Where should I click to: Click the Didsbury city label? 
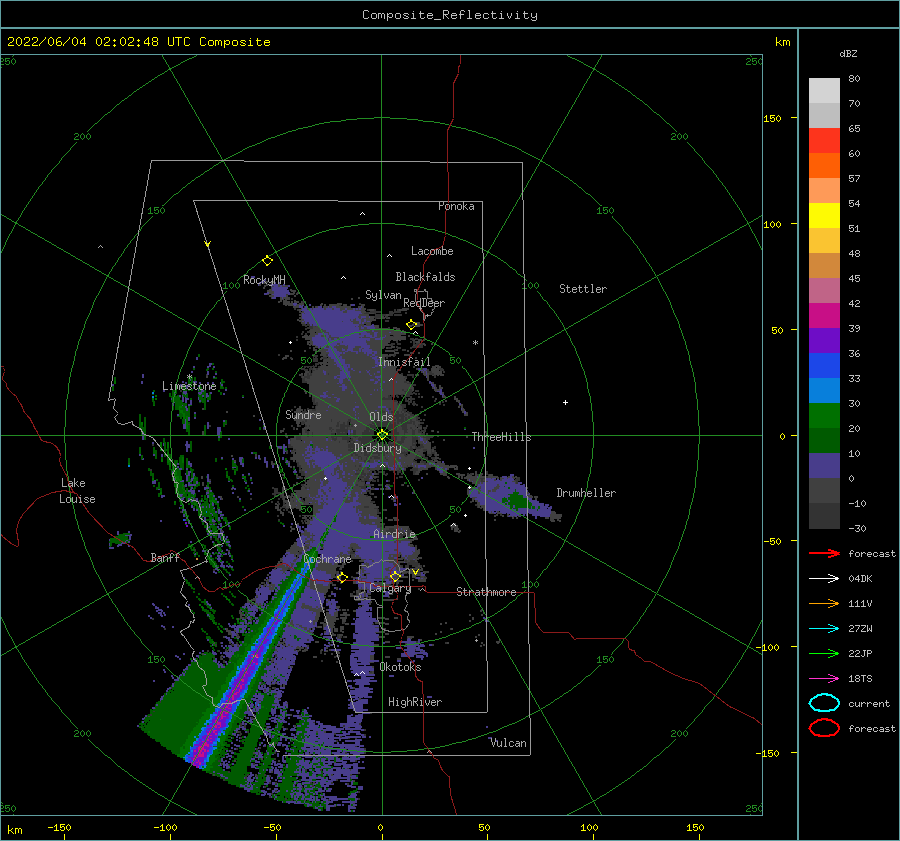click(x=377, y=448)
